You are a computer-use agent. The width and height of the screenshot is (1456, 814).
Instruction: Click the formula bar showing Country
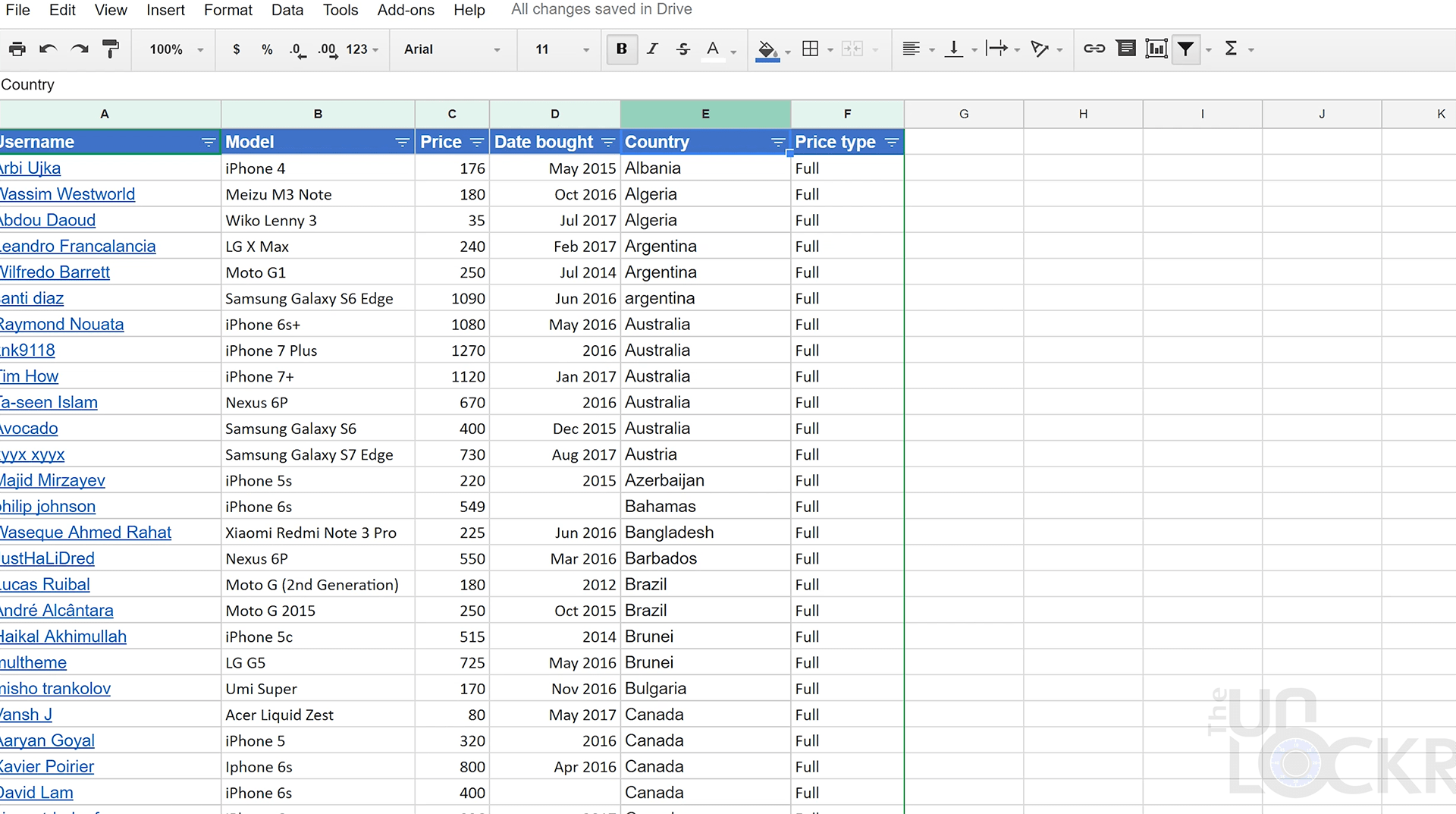(728, 85)
